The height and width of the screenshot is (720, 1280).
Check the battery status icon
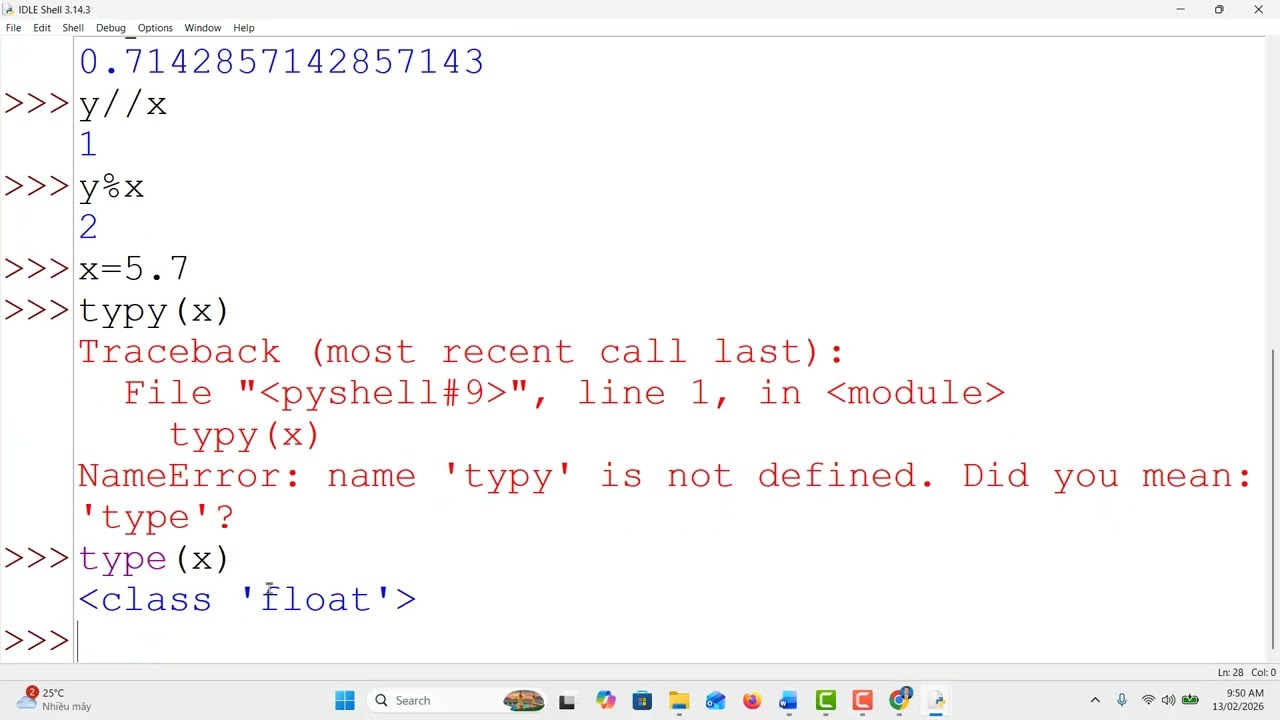pos(1190,700)
